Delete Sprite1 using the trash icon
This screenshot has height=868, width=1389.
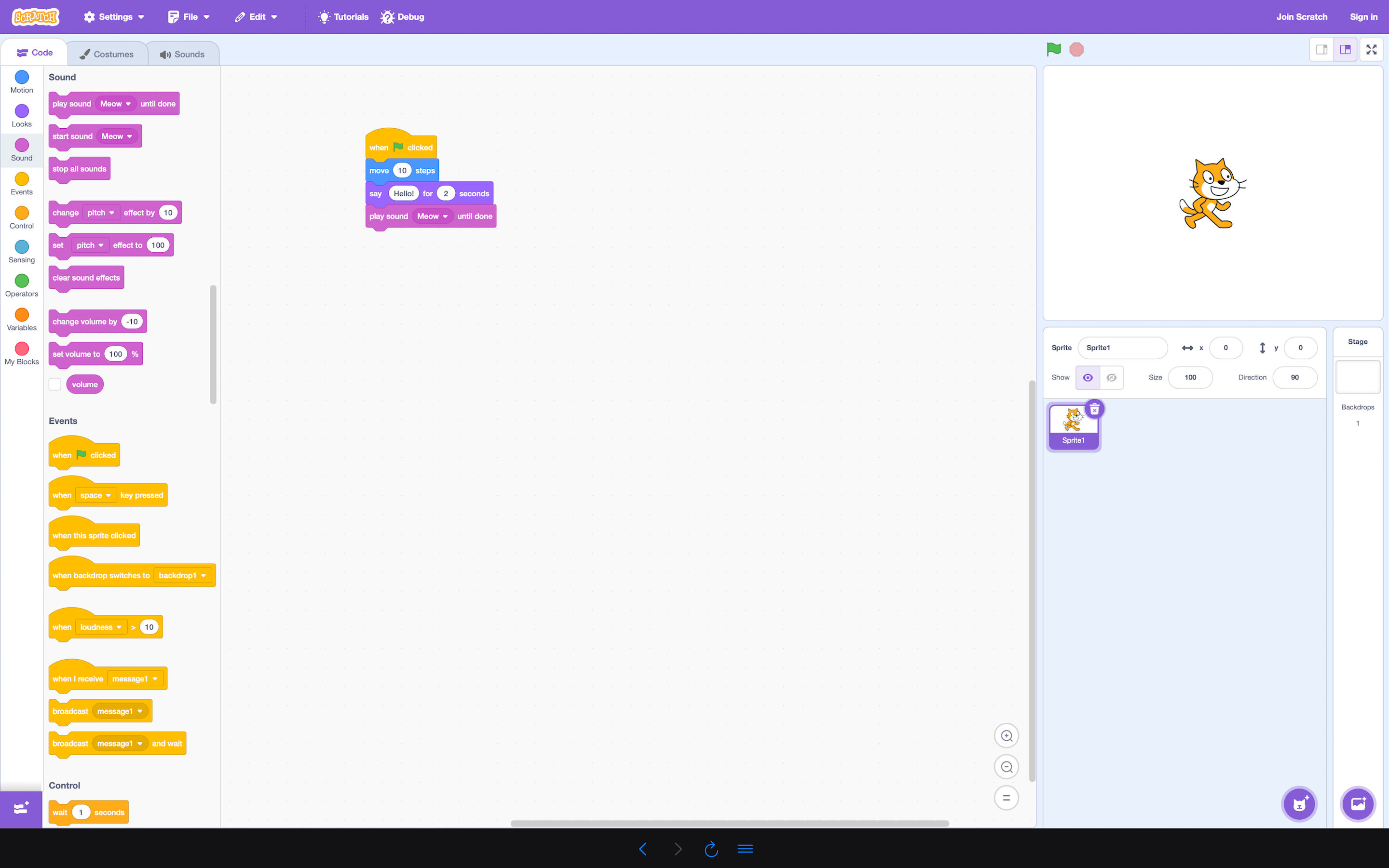pos(1094,409)
